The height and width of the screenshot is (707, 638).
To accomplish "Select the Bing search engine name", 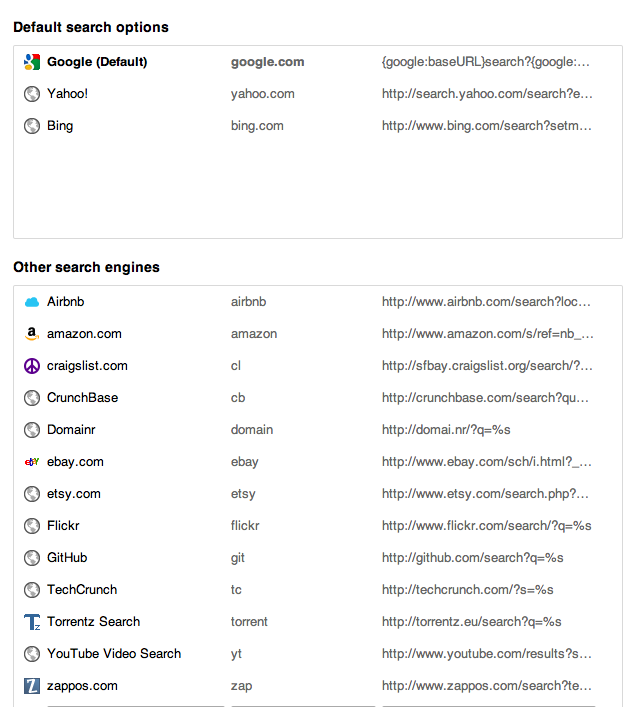I will 60,126.
